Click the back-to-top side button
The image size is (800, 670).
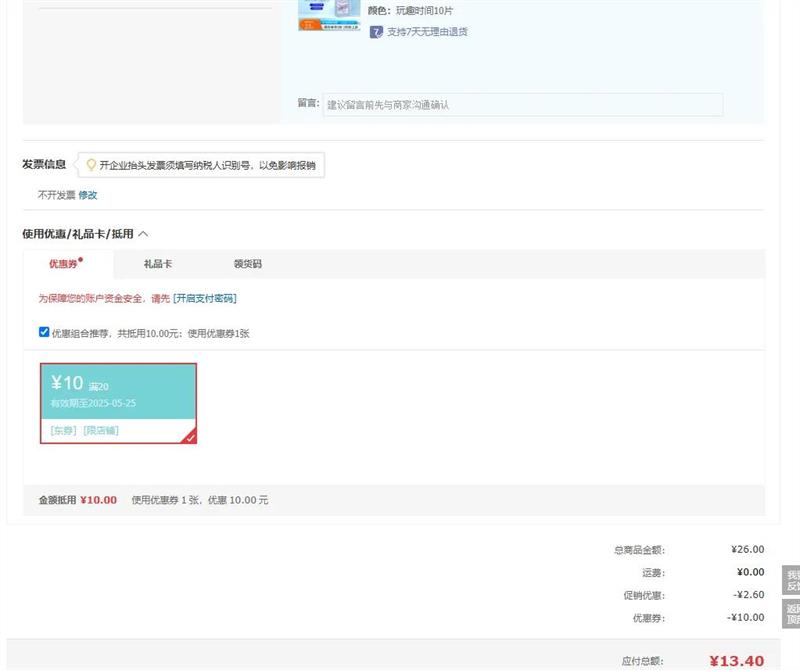[791, 614]
